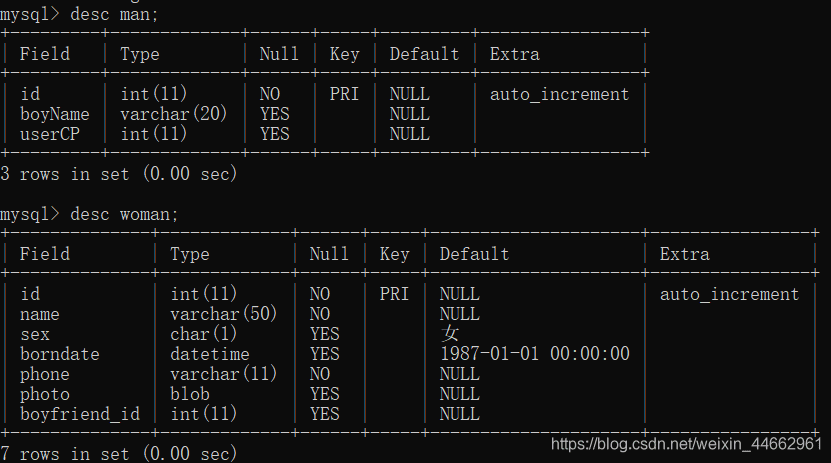
Task: Click 'boyName' field in man table
Action: 54,114
